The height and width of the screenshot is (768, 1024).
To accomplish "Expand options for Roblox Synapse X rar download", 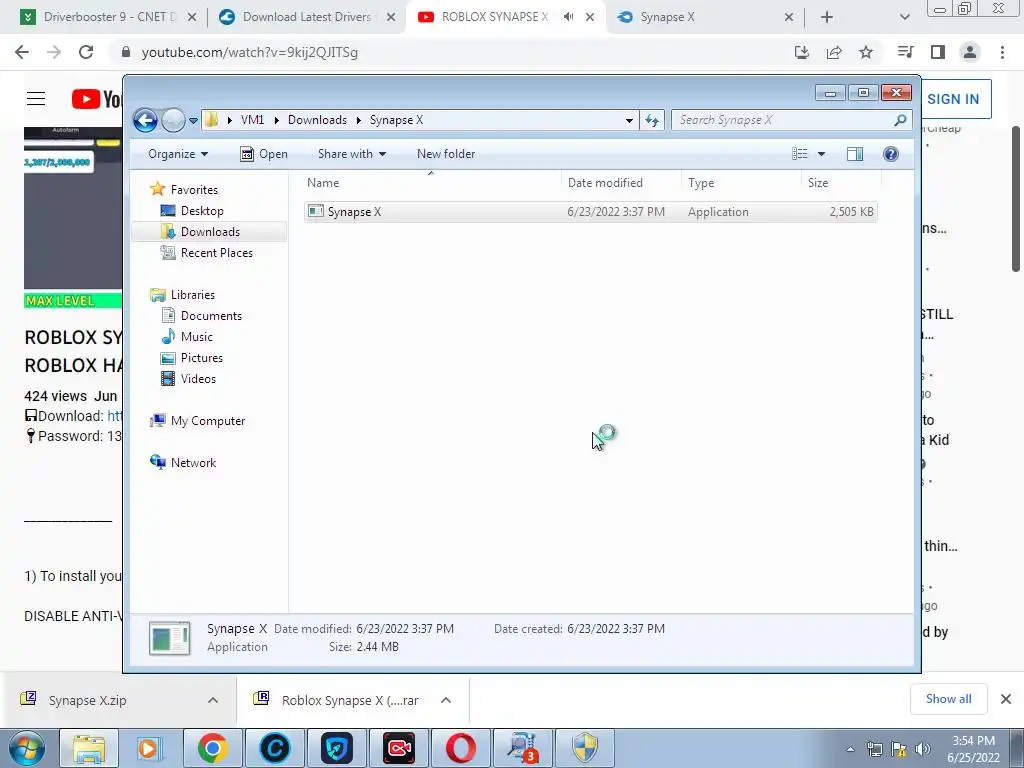I will coord(446,700).
